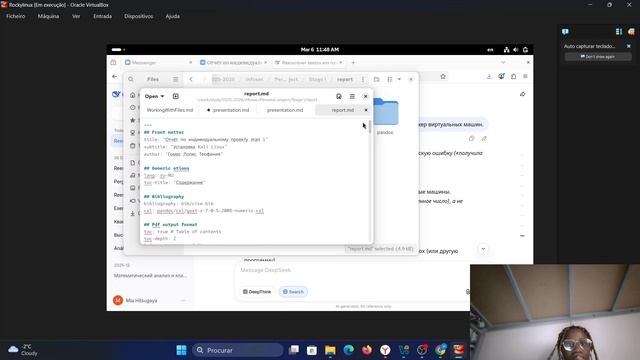Image resolution: width=640 pixels, height=360 pixels.
Task: Open File Explorer from taskbar
Action: [x=330, y=350]
